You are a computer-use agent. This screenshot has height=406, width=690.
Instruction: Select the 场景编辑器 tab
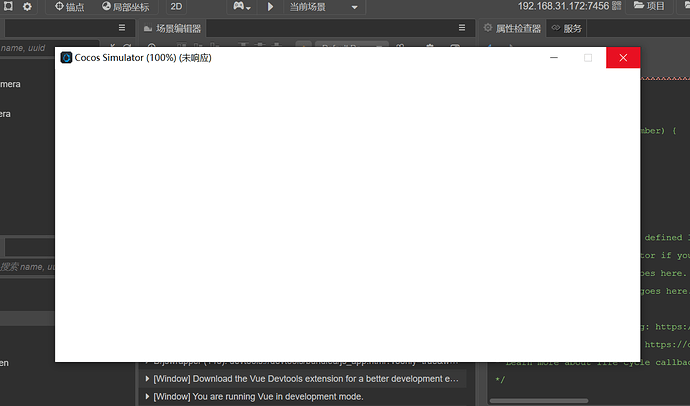(x=172, y=29)
